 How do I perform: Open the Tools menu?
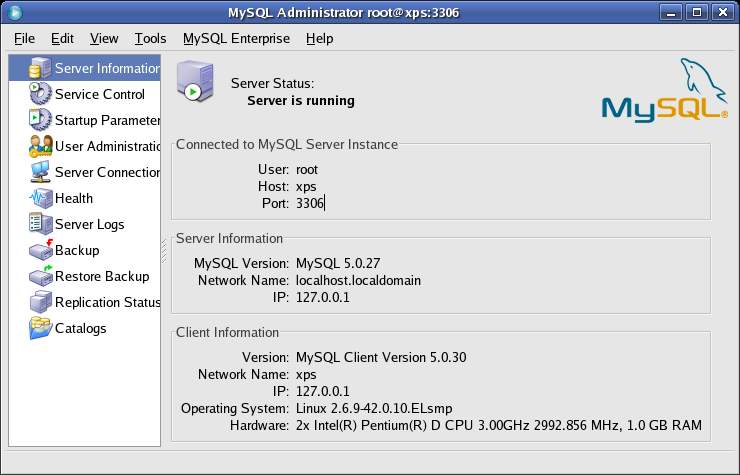coord(150,38)
